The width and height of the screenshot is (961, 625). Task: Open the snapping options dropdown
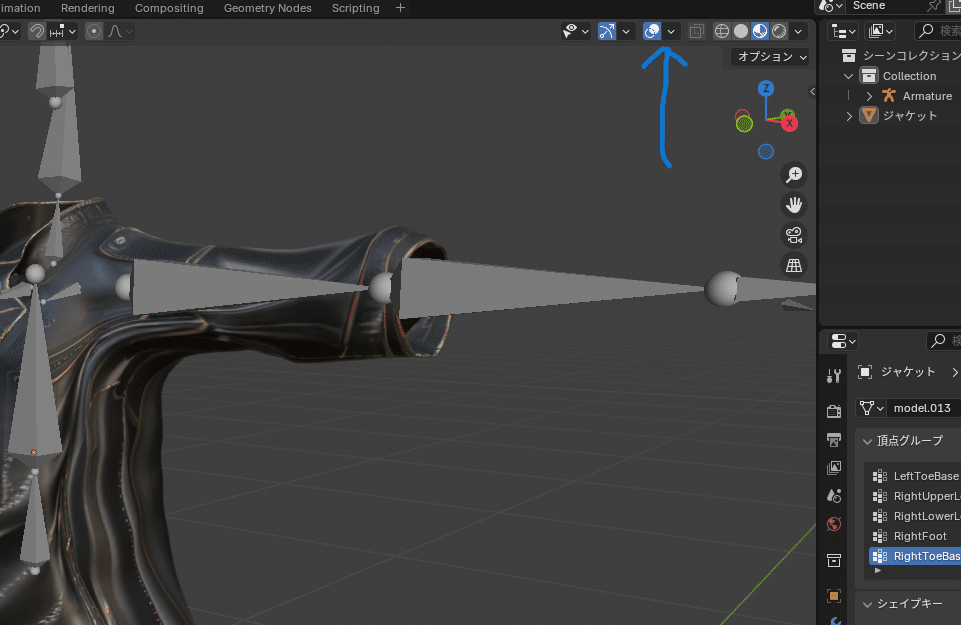63,31
